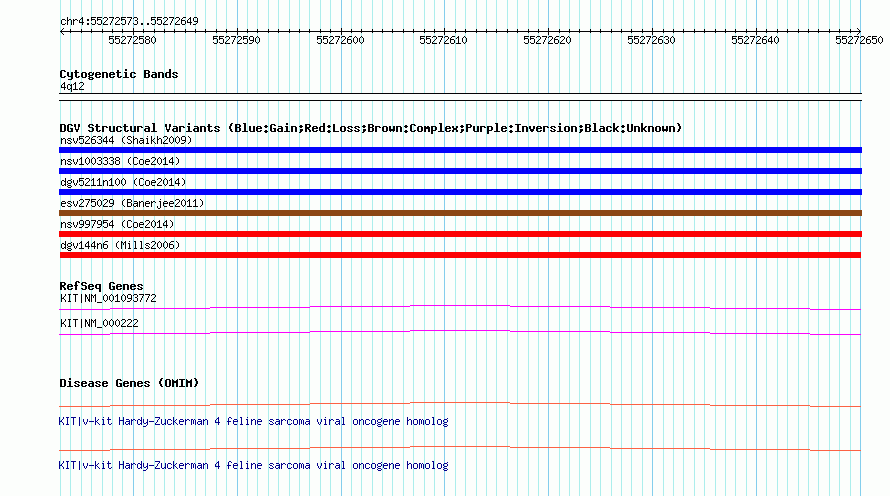
Task: Click ruler position 55272590
Action: pyautogui.click(x=236, y=40)
